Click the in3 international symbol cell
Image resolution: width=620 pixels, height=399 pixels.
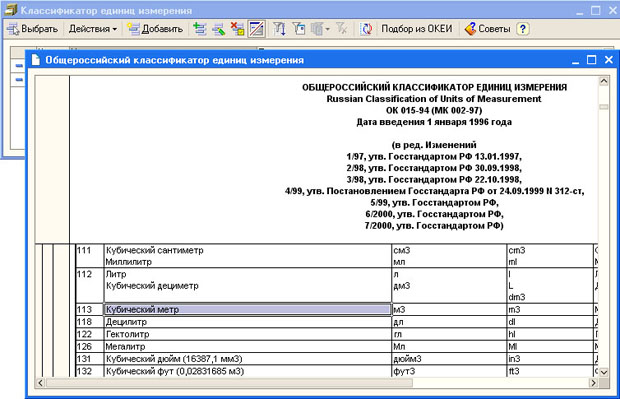point(550,359)
